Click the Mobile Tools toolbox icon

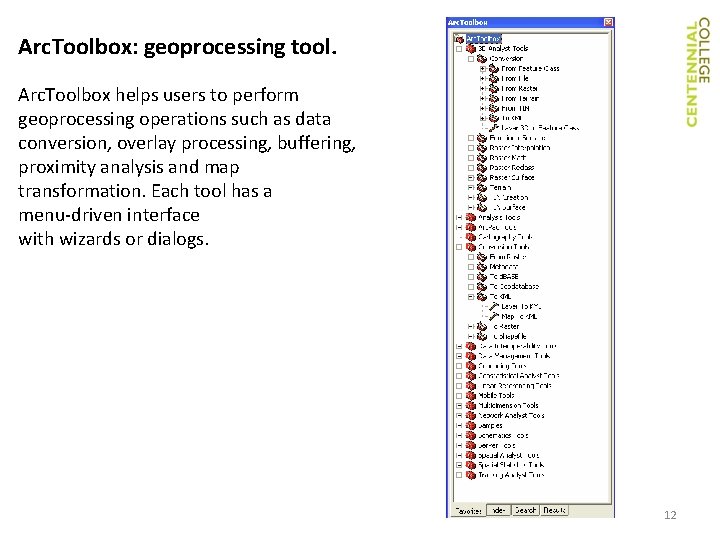click(471, 396)
